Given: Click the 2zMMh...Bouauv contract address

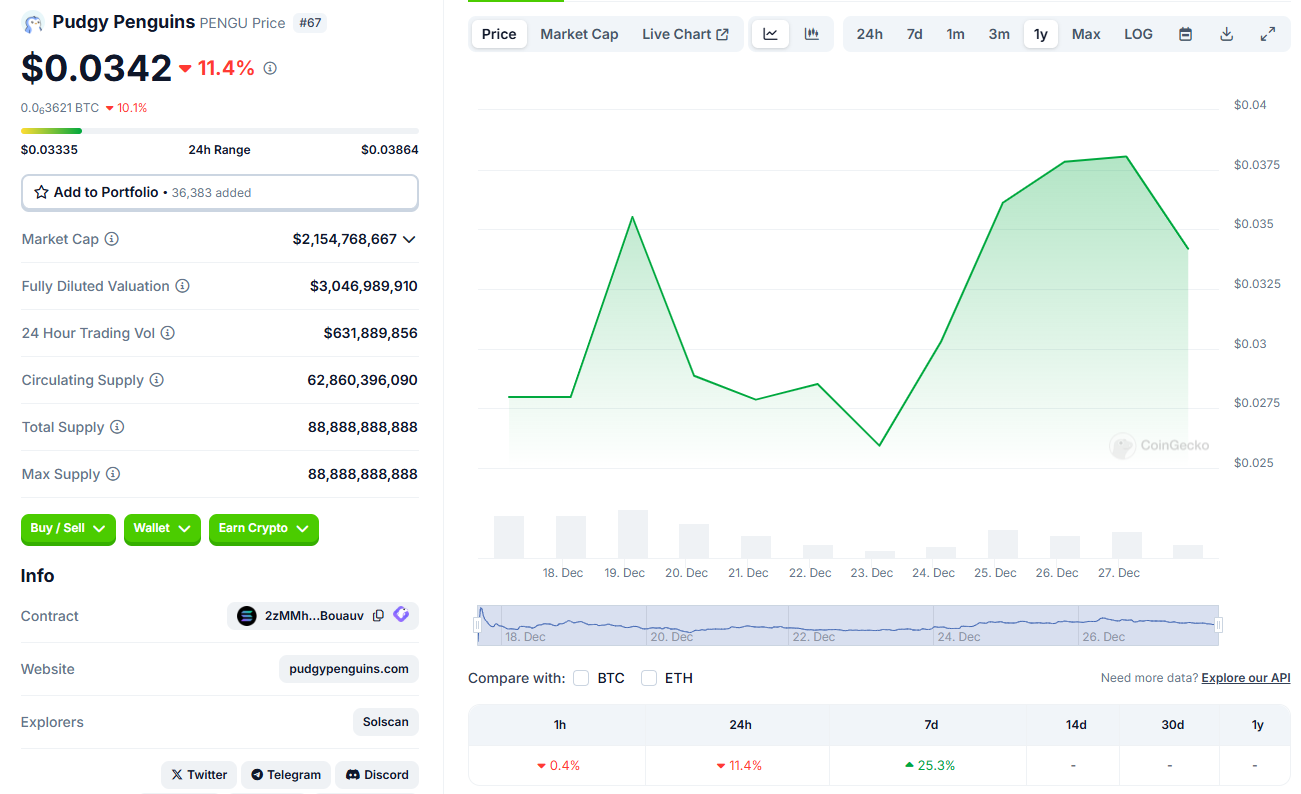Looking at the screenshot, I should click(314, 616).
